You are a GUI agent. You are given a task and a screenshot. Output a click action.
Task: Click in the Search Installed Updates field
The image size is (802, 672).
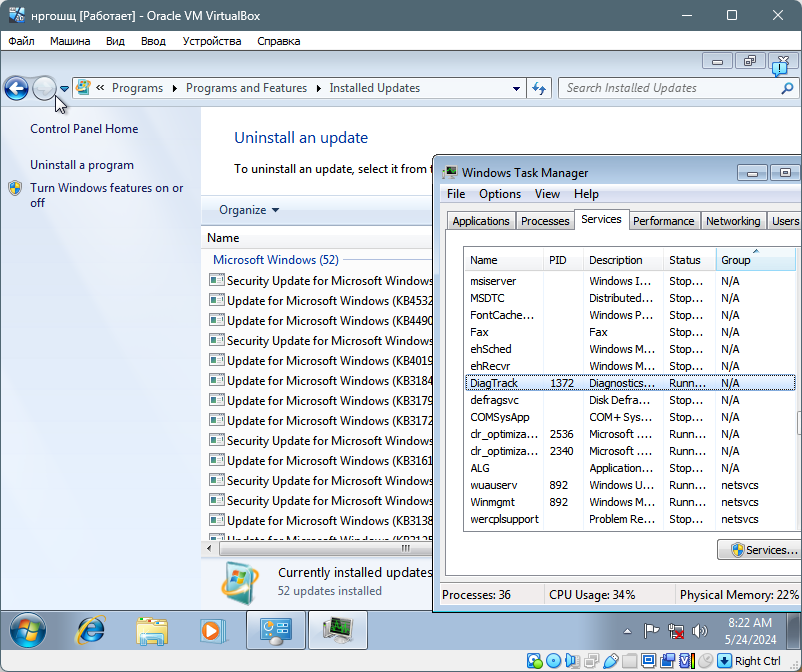click(x=660, y=88)
